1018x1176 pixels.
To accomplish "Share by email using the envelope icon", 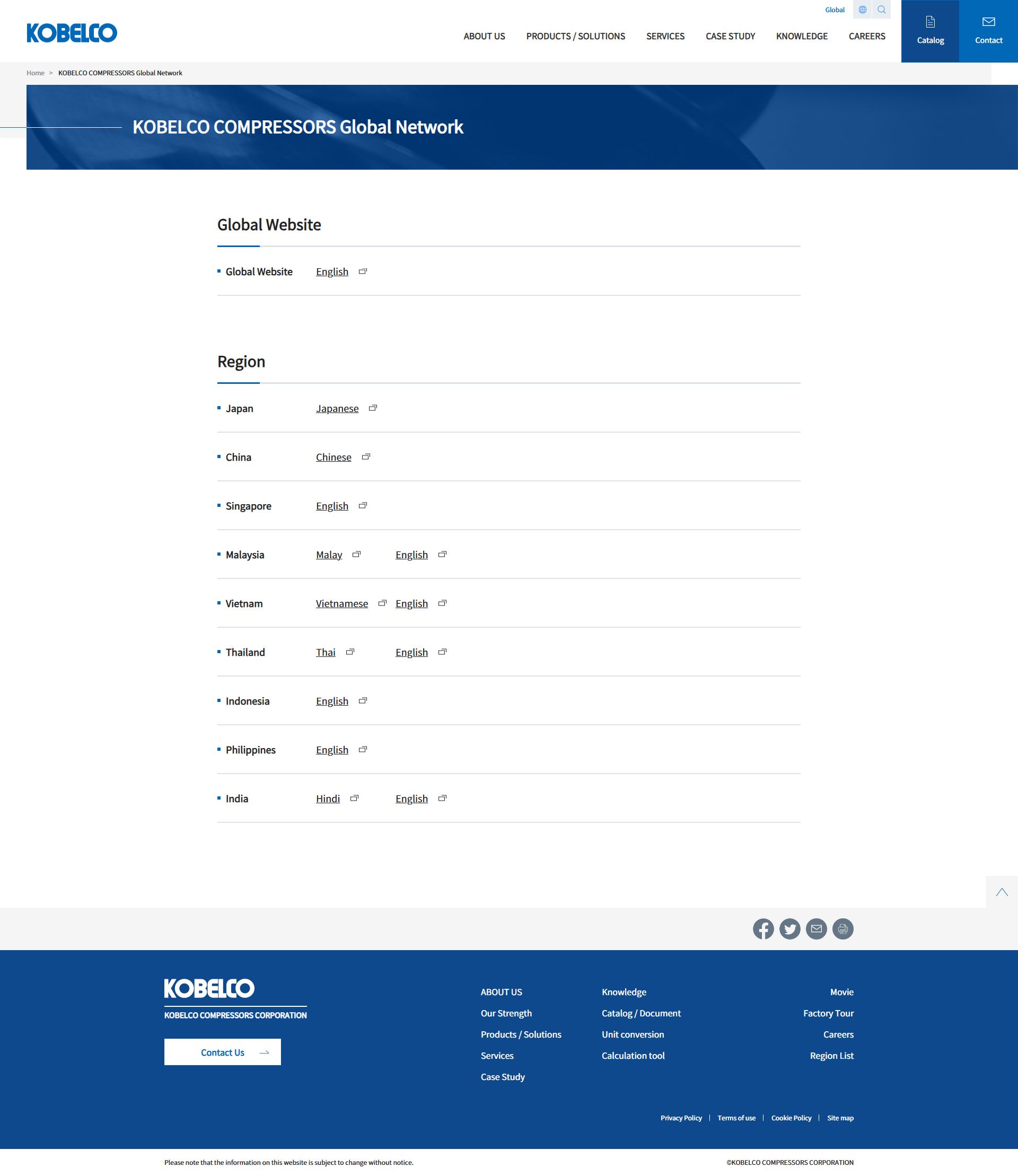I will [816, 929].
